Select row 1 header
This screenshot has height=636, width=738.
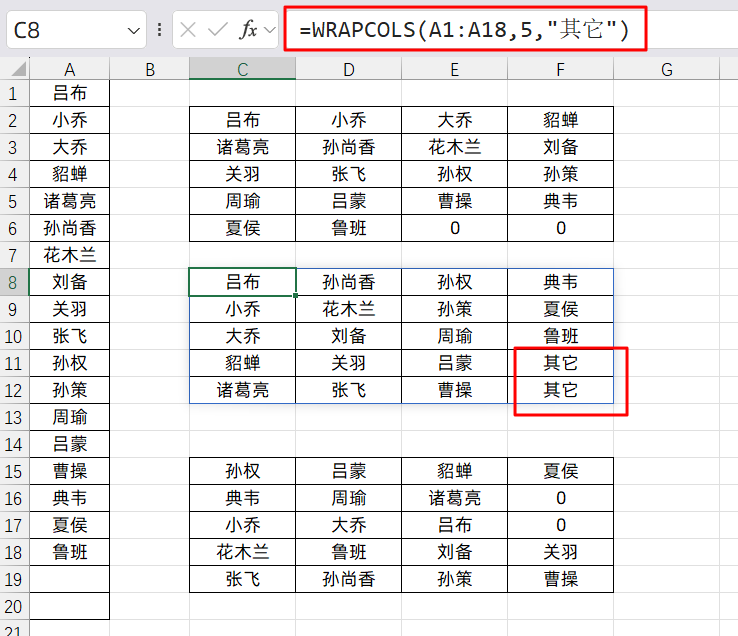click(x=14, y=93)
